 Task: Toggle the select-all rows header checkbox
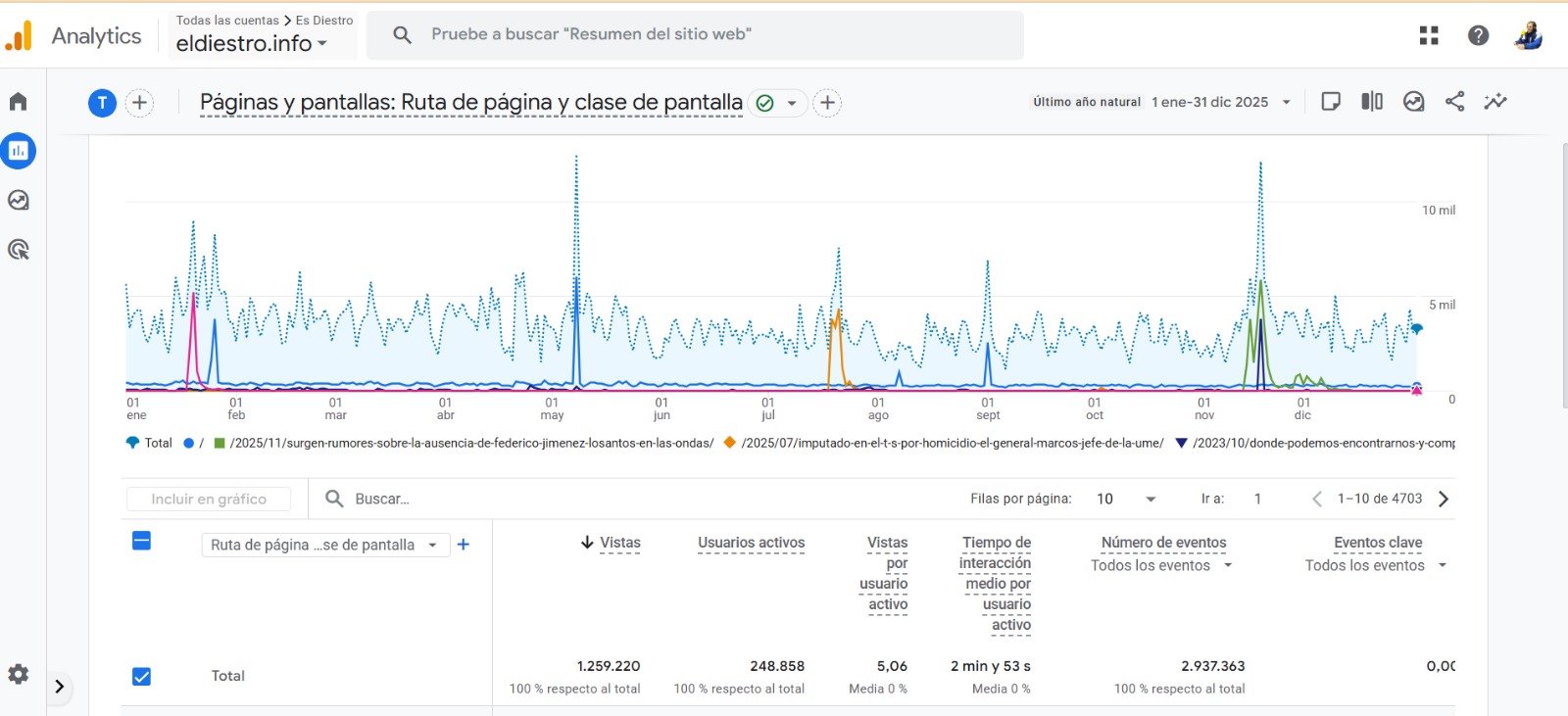141,542
